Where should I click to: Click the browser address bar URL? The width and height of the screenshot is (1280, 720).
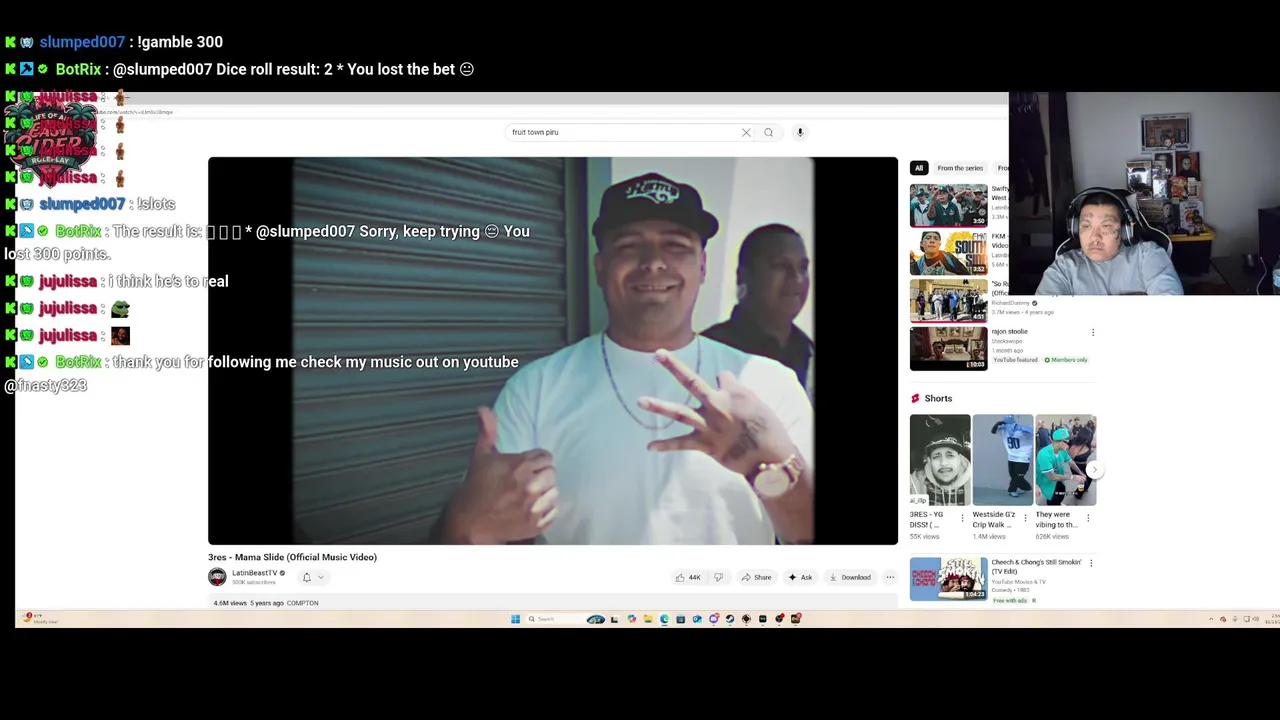tap(135, 112)
